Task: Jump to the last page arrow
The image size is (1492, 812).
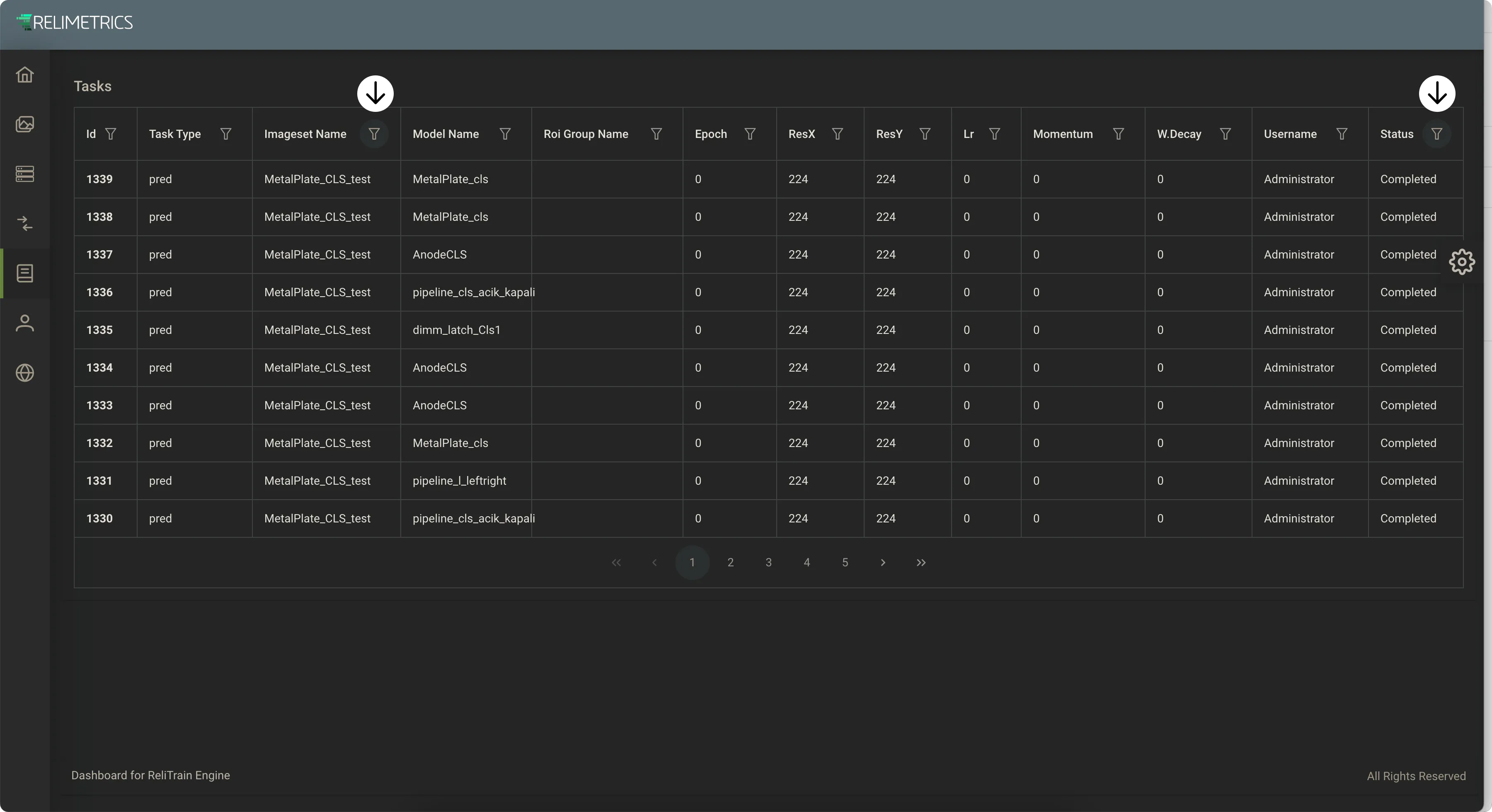Action: tap(921, 562)
